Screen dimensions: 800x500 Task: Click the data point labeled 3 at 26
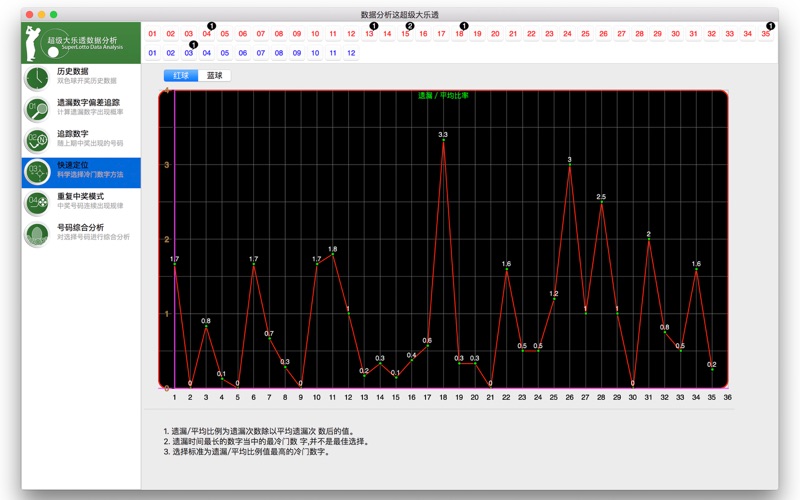570,165
